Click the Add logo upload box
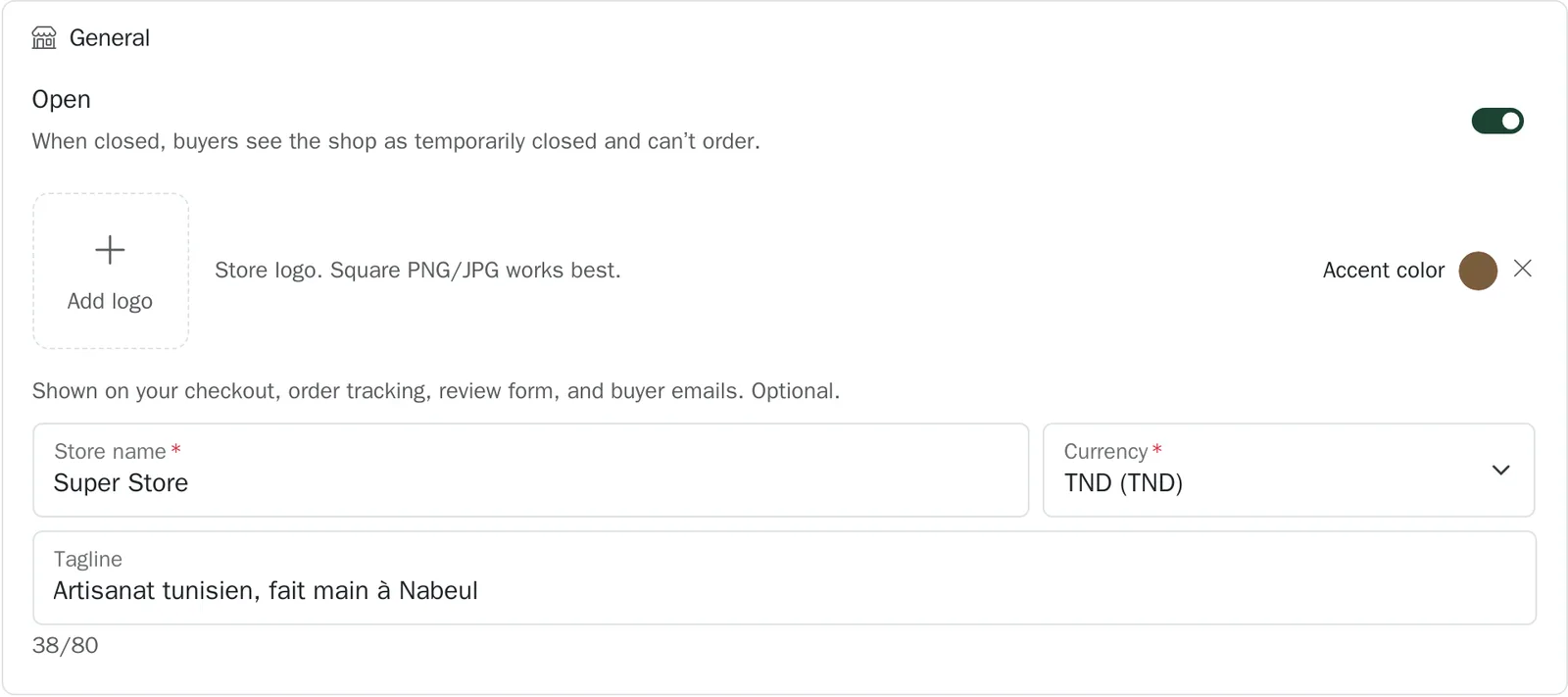This screenshot has height=697, width=1568. coord(111,271)
